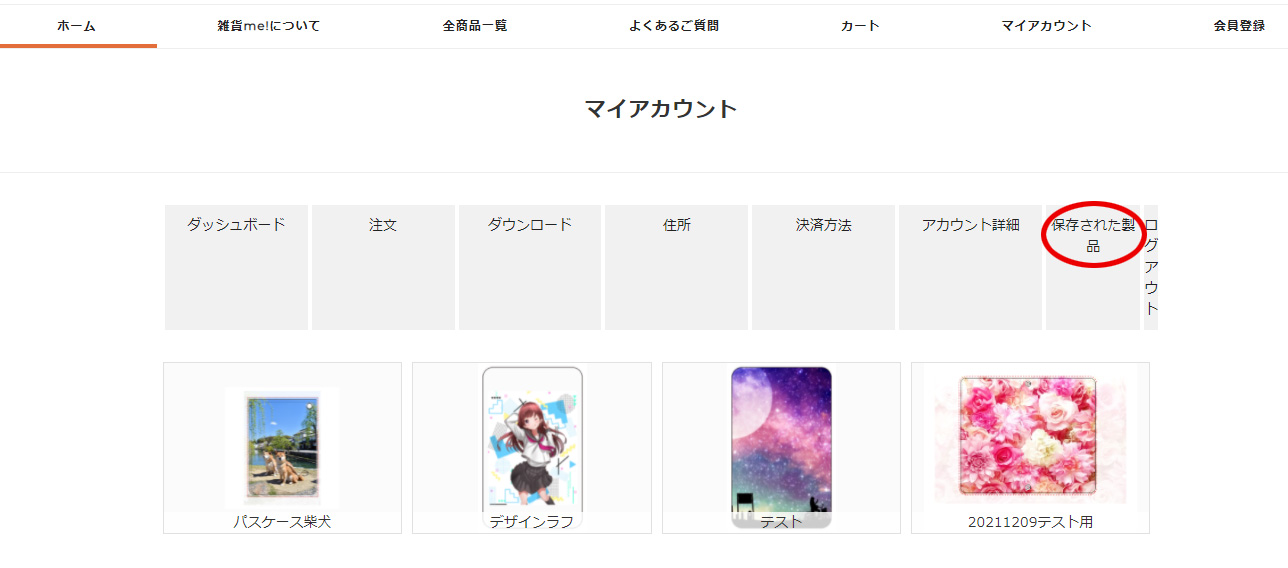Image resolution: width=1288 pixels, height=568 pixels.
Task: View the アカウント詳細 tab
Action: coord(970,267)
